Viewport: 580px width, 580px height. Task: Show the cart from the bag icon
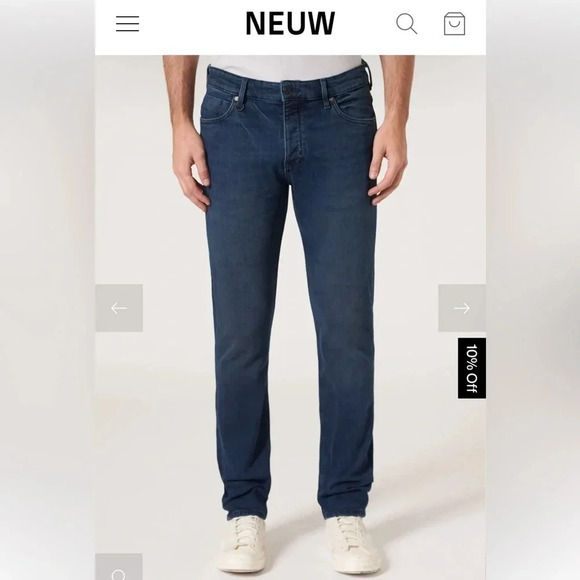(x=455, y=24)
